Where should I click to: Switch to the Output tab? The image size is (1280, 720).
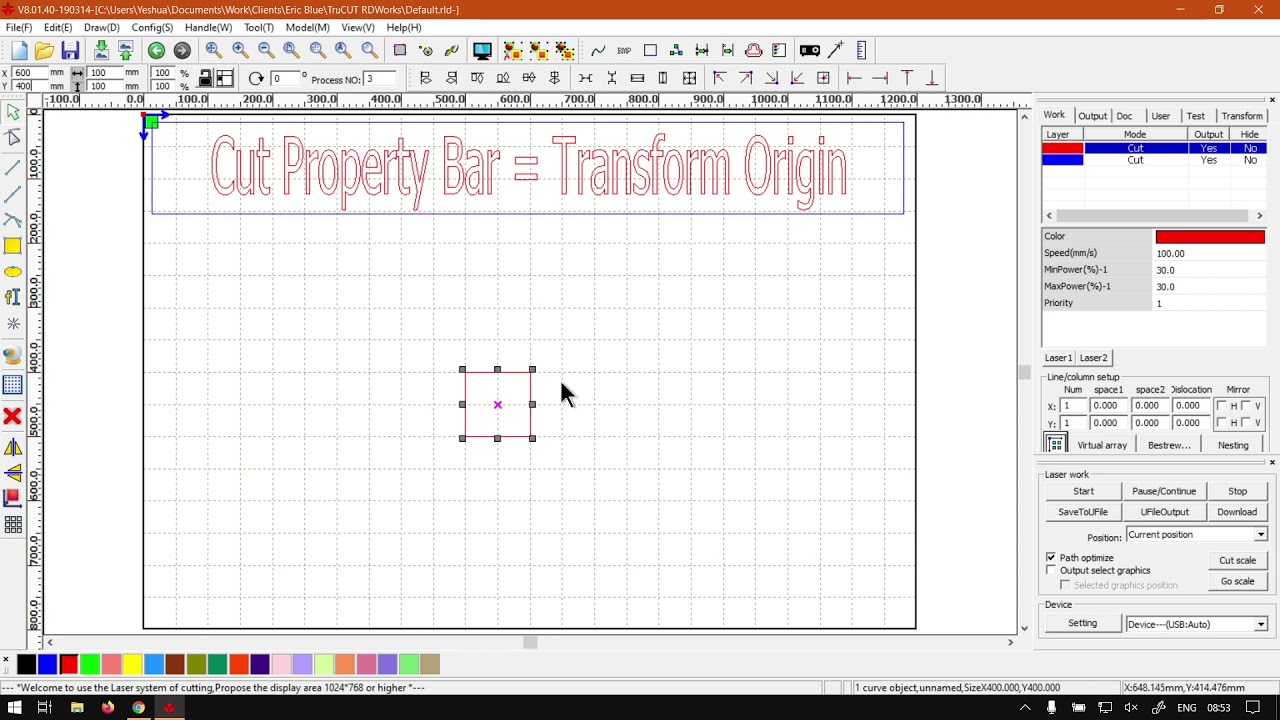[x=1092, y=116]
